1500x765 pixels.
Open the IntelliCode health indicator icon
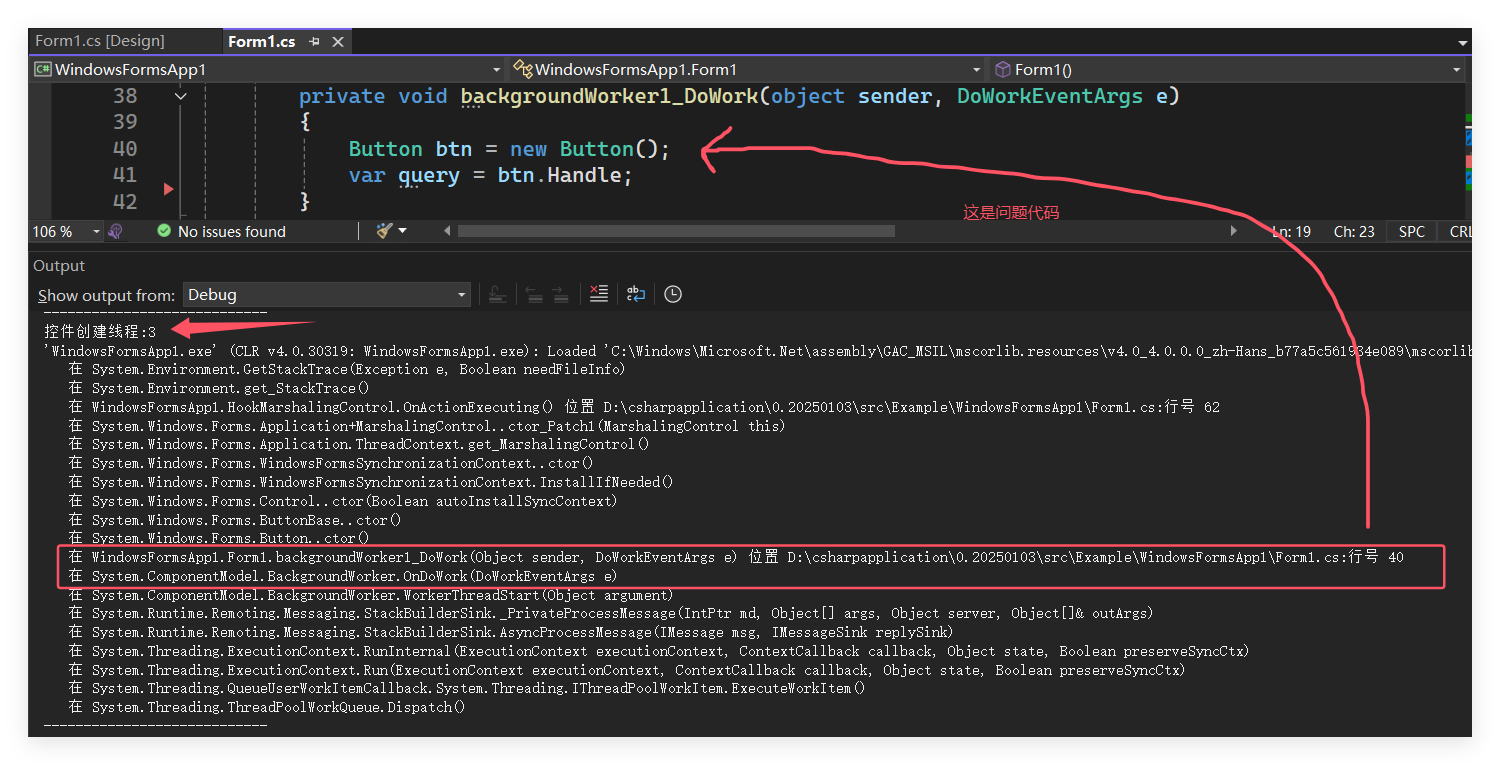pyautogui.click(x=115, y=231)
